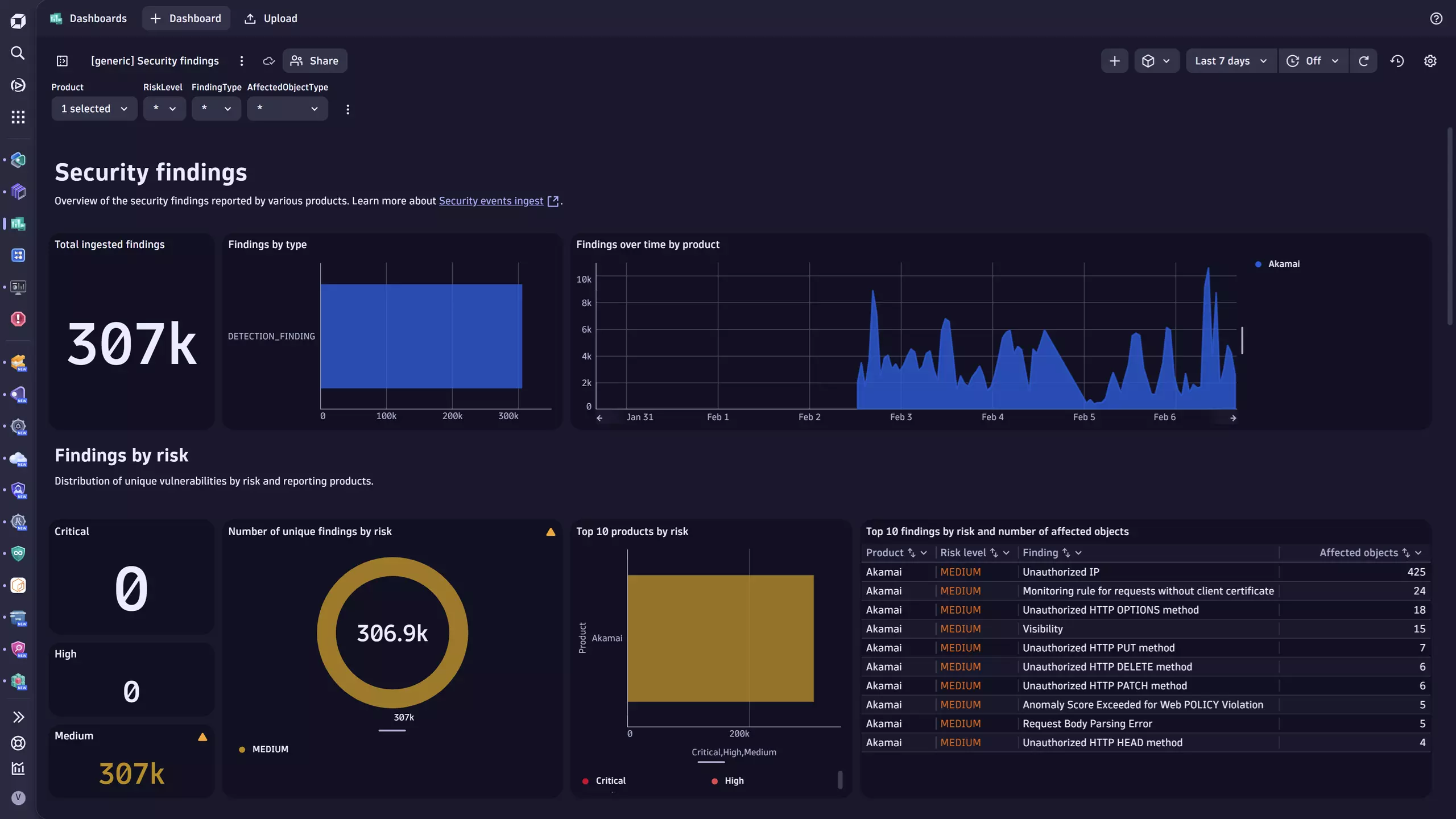This screenshot has width=1456, height=819.
Task: Open dashboard version history
Action: (x=1397, y=60)
